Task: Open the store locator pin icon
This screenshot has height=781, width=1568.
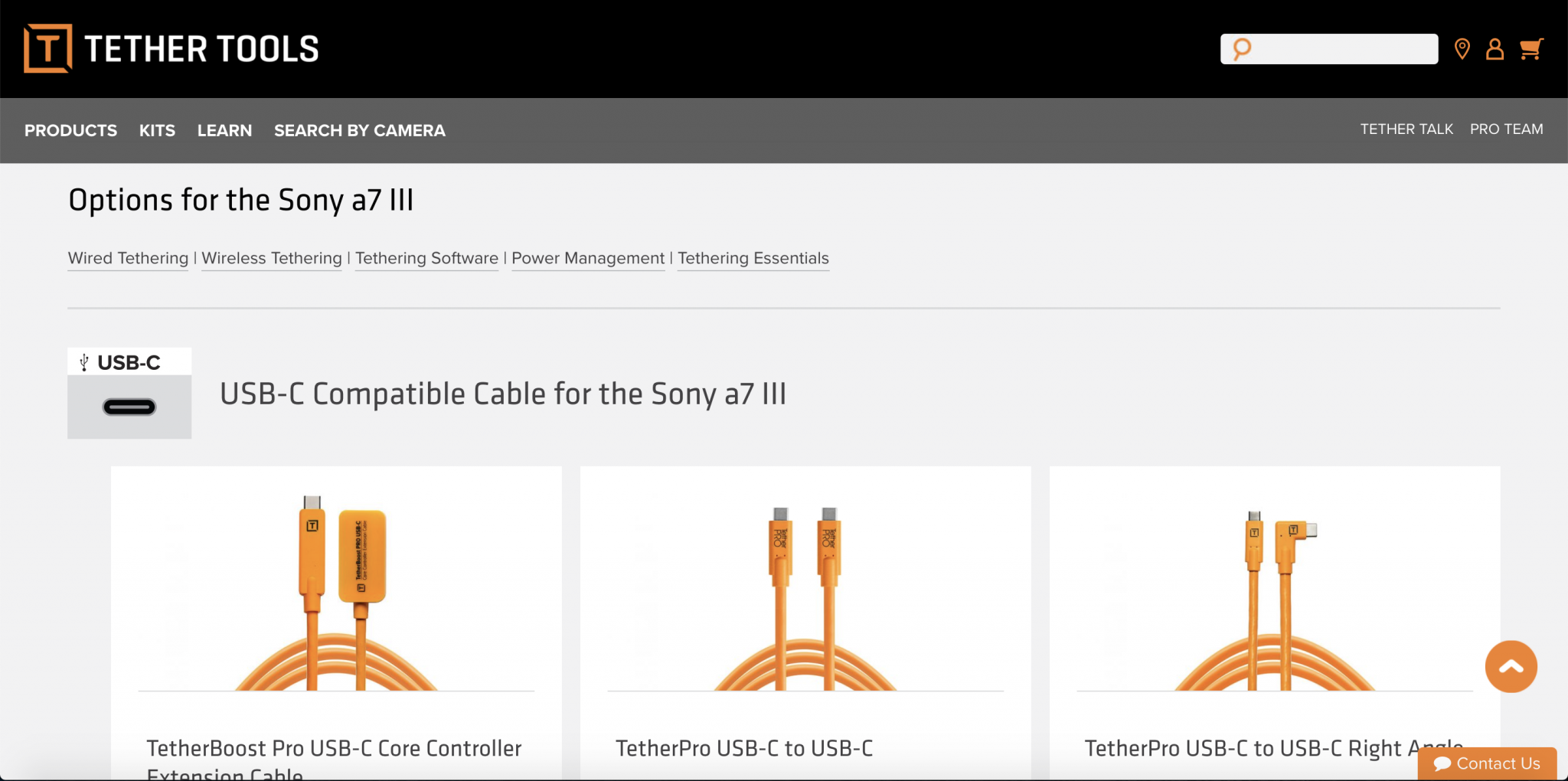Action: (x=1462, y=49)
